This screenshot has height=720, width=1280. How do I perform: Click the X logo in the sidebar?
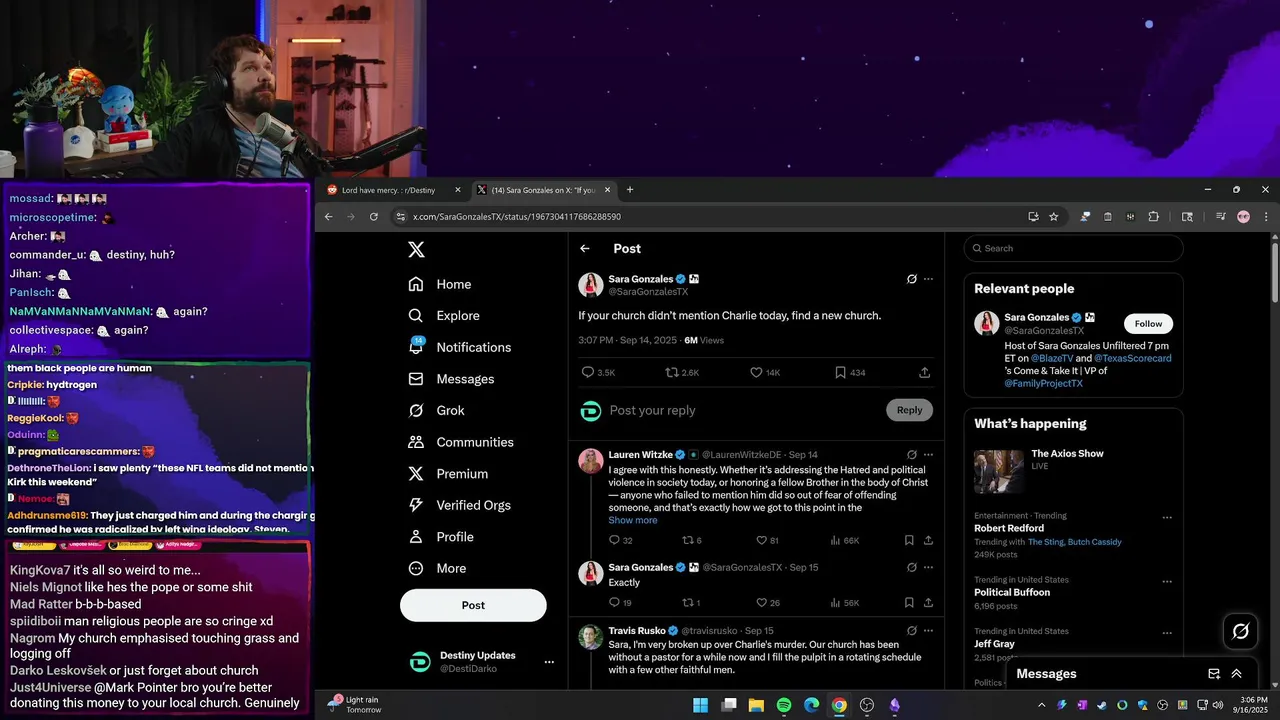(x=416, y=250)
